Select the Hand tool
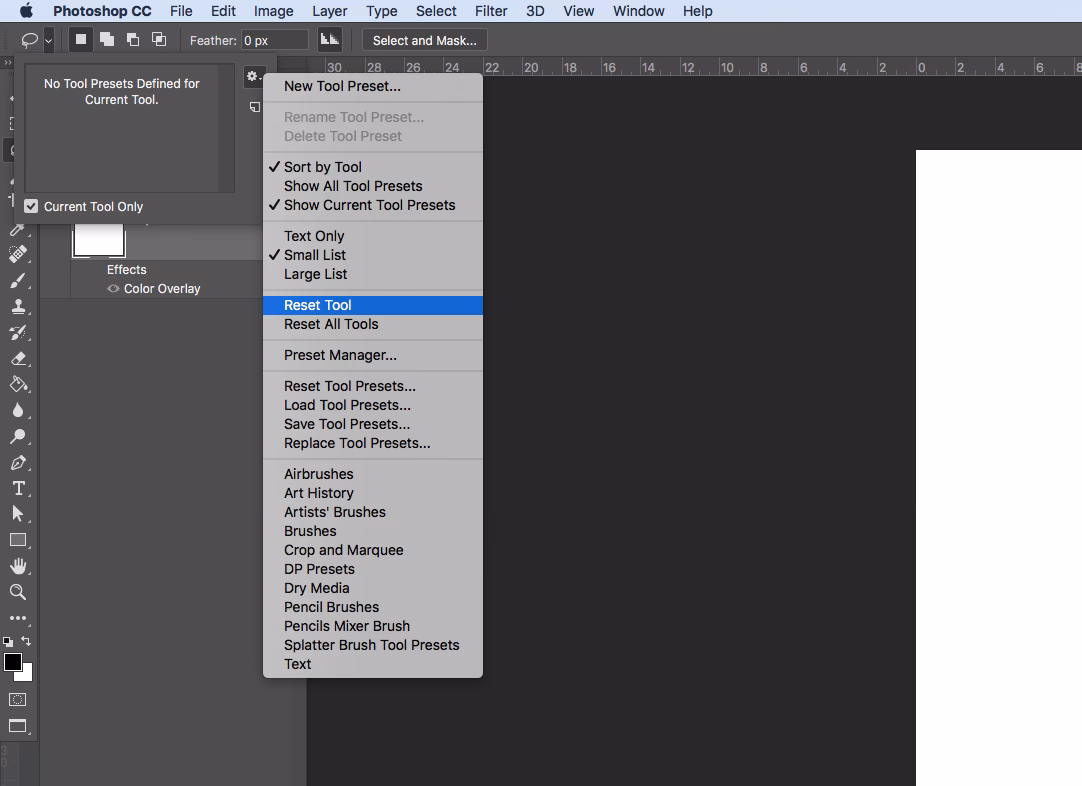This screenshot has height=786, width=1082. click(18, 566)
